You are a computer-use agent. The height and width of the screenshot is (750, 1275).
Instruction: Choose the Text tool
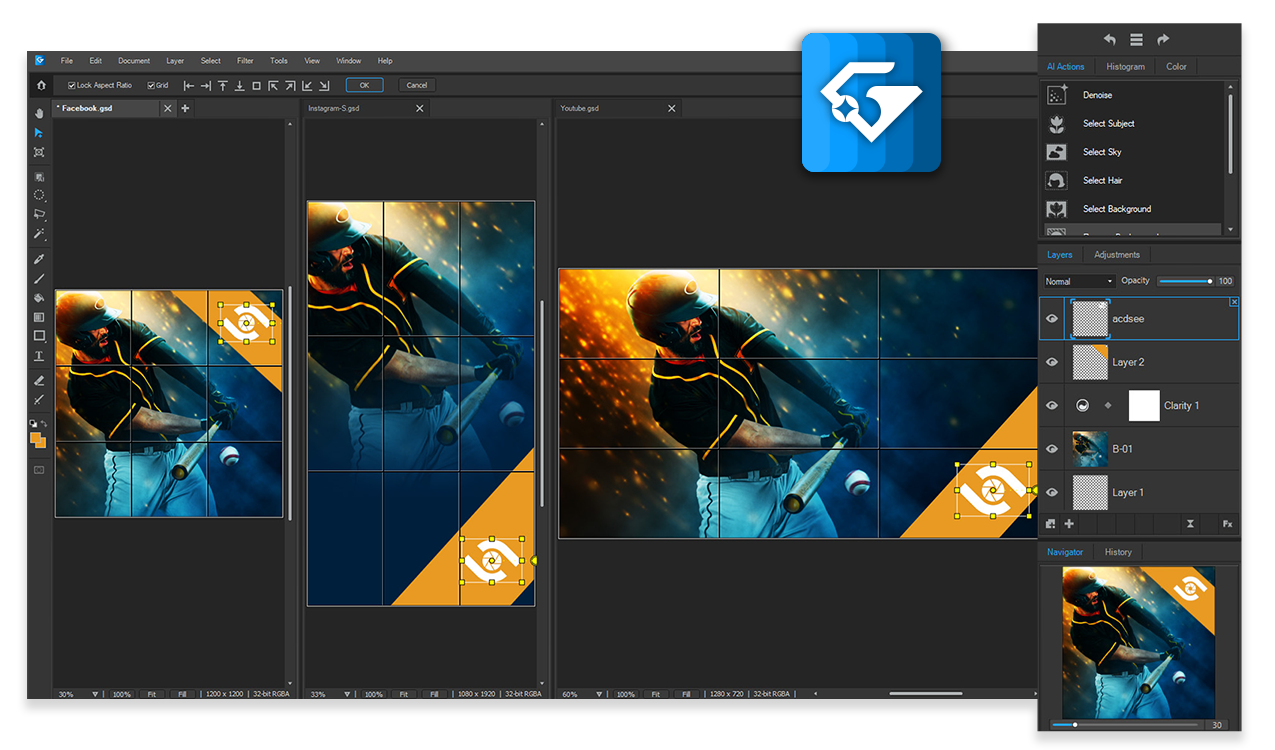39,356
